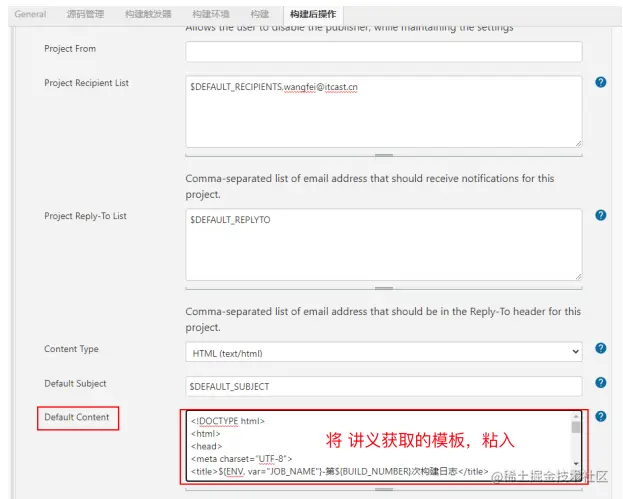Click drag handle bar below Recipient List
This screenshot has height=499, width=623.
[x=384, y=155]
